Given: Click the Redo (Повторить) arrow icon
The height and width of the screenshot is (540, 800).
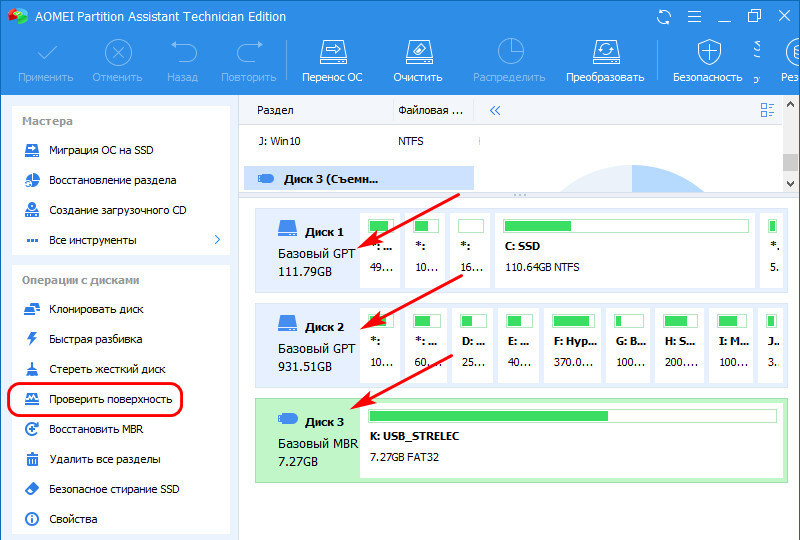Looking at the screenshot, I should (249, 52).
